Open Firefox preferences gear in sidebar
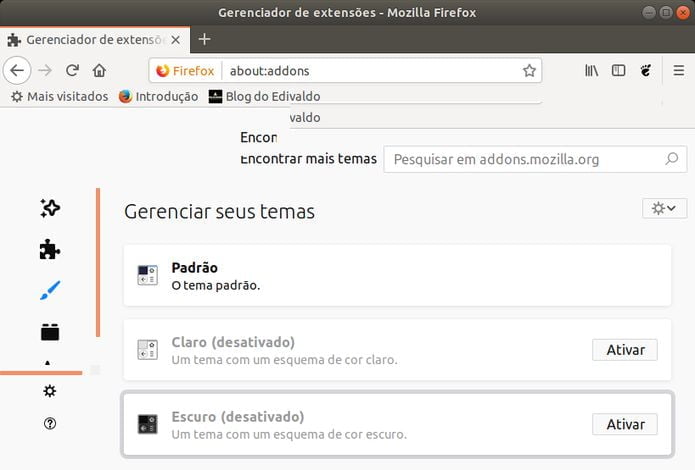 (x=50, y=391)
